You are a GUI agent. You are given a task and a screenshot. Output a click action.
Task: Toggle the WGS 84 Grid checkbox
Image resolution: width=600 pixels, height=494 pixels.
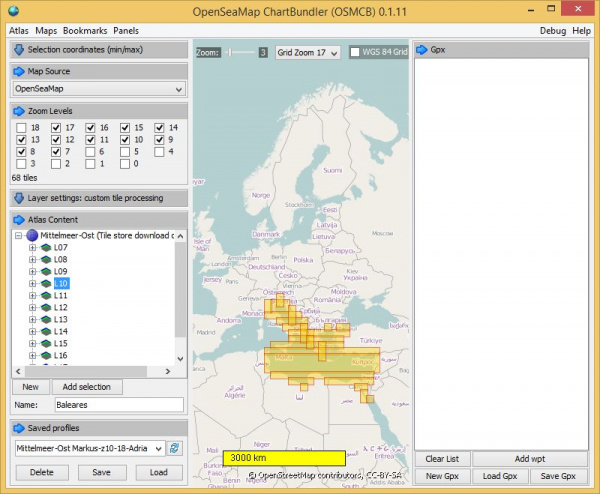tap(356, 52)
